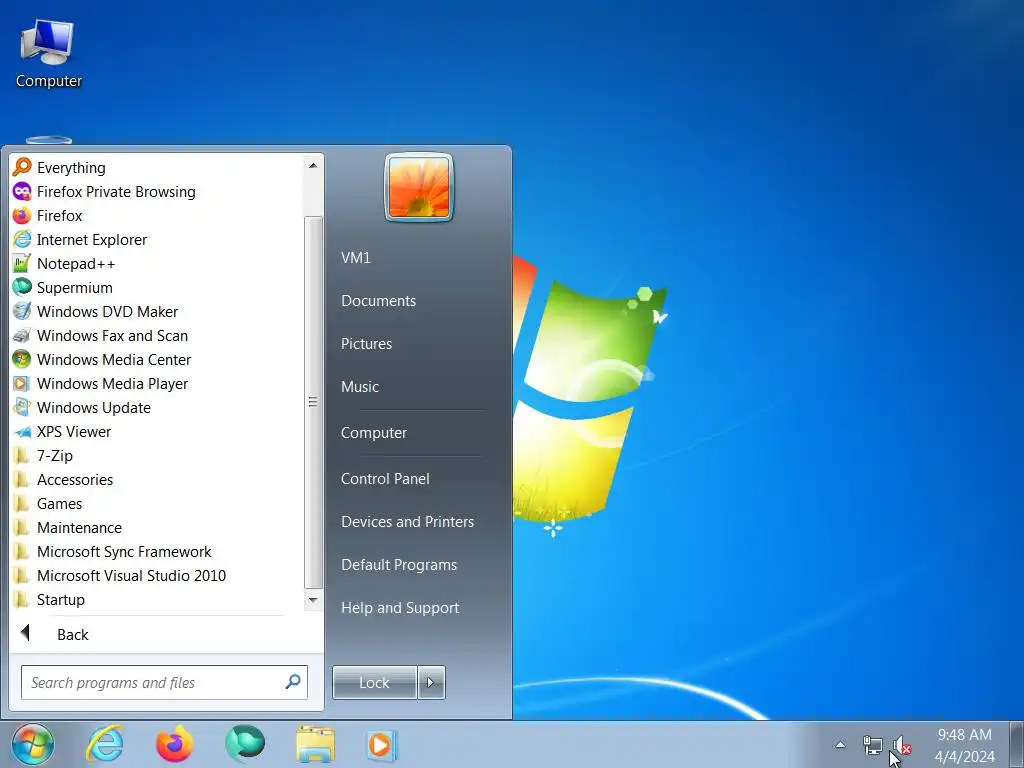Open Help and Support
The height and width of the screenshot is (768, 1024).
tap(400, 608)
